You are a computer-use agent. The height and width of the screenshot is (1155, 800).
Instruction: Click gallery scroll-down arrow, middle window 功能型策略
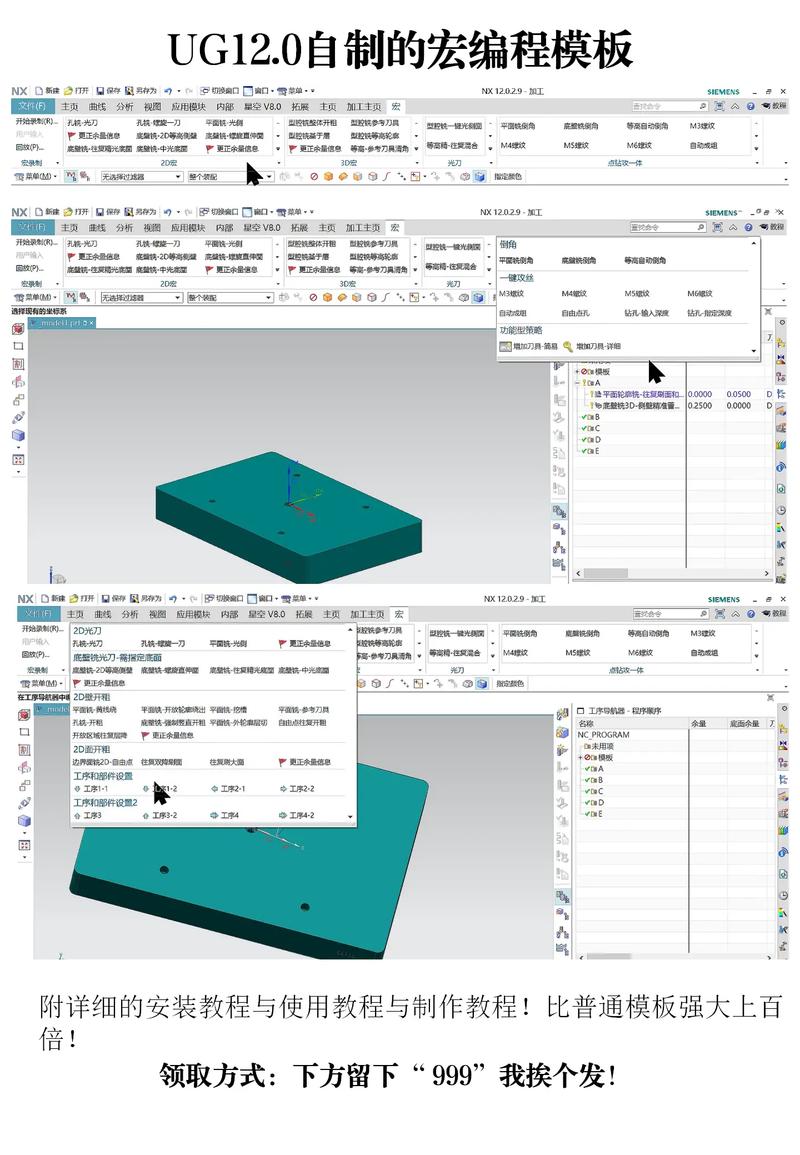[x=754, y=351]
